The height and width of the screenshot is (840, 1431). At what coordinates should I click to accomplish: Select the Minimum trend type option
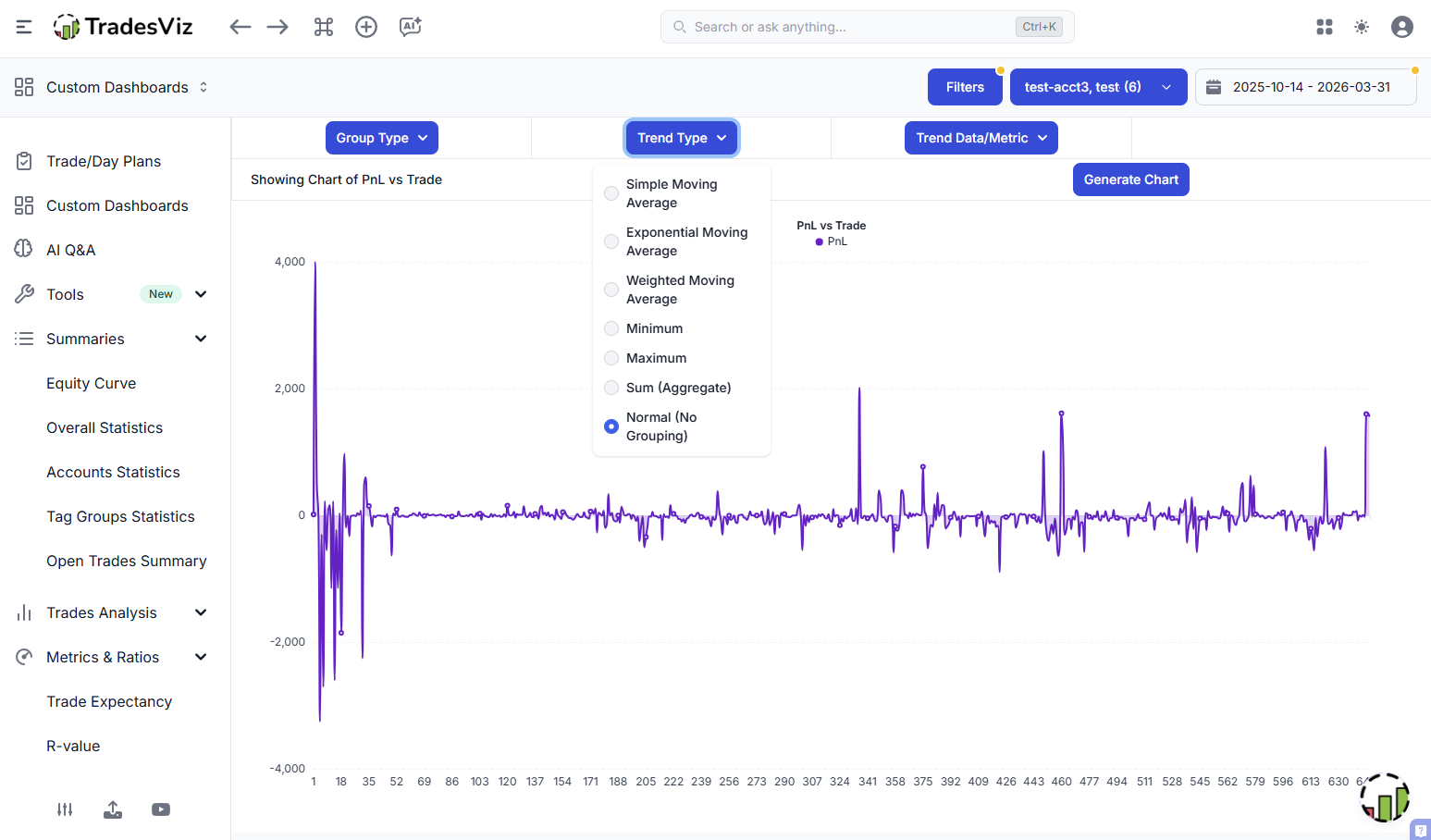click(611, 328)
